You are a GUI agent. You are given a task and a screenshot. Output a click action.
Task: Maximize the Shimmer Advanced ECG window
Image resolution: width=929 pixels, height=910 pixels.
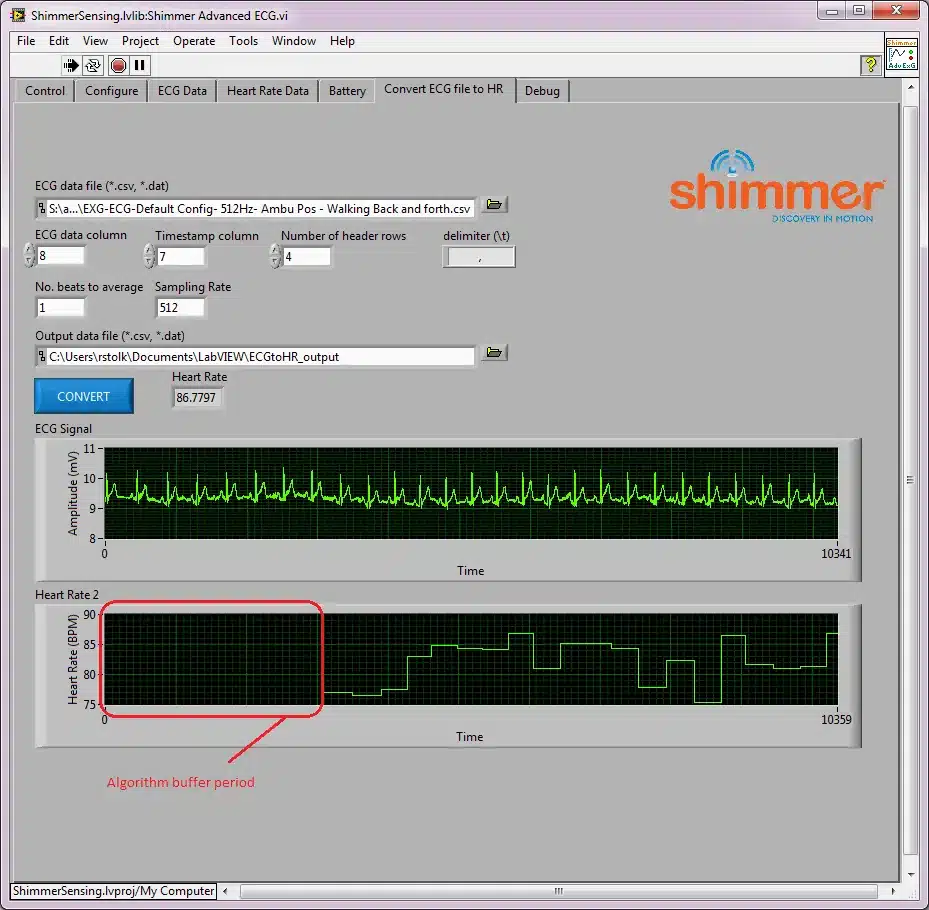(x=858, y=11)
